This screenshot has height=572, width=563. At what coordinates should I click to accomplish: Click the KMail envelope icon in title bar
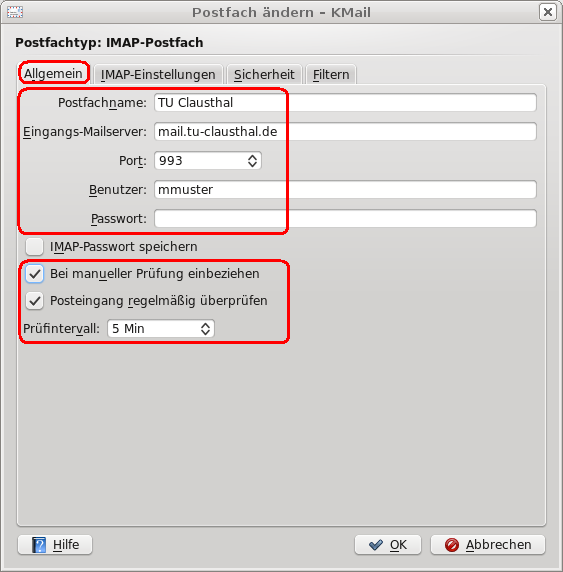pos(15,12)
